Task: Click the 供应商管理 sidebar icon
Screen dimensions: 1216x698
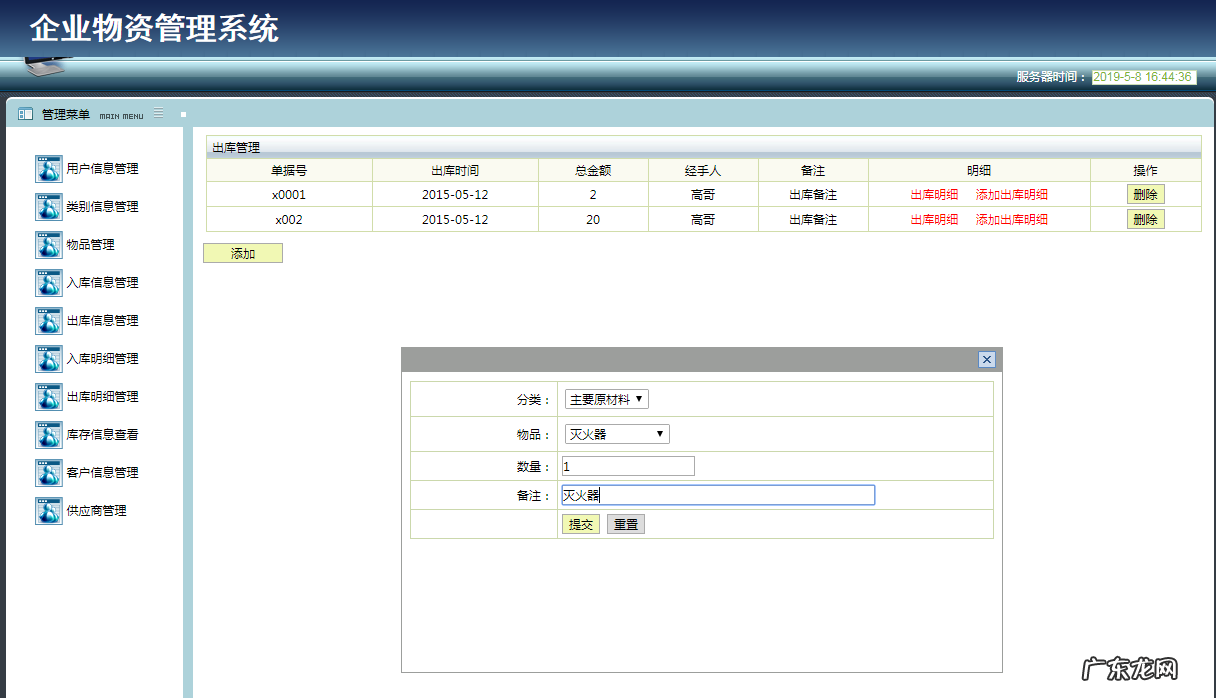Action: [x=48, y=510]
